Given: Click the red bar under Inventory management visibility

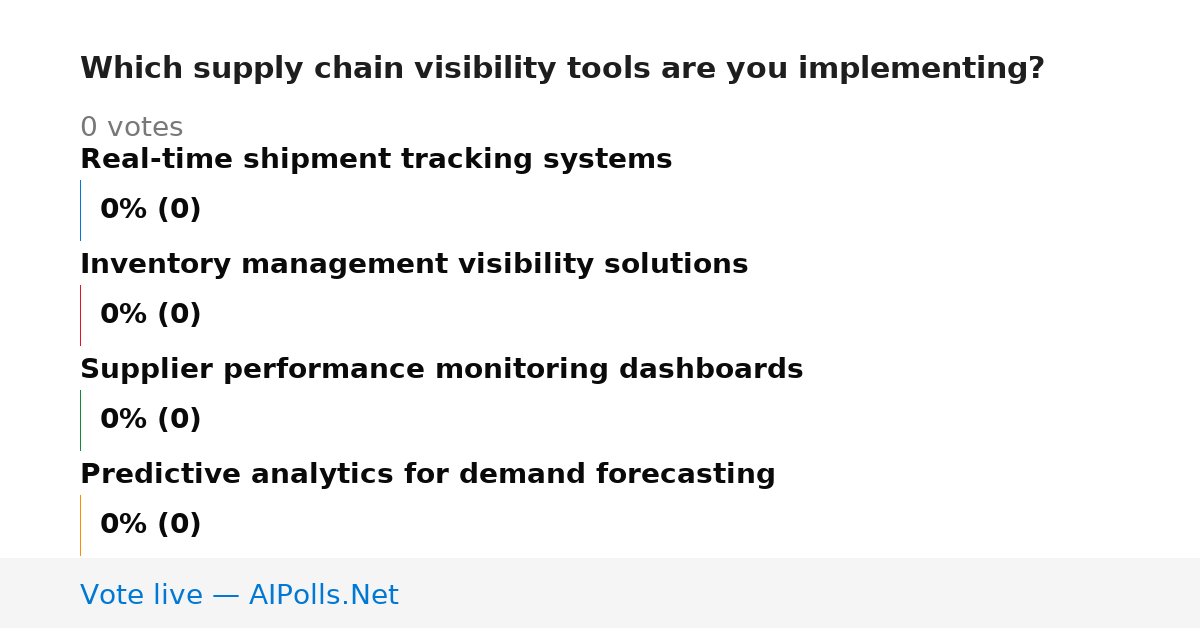Looking at the screenshot, I should [x=80, y=315].
